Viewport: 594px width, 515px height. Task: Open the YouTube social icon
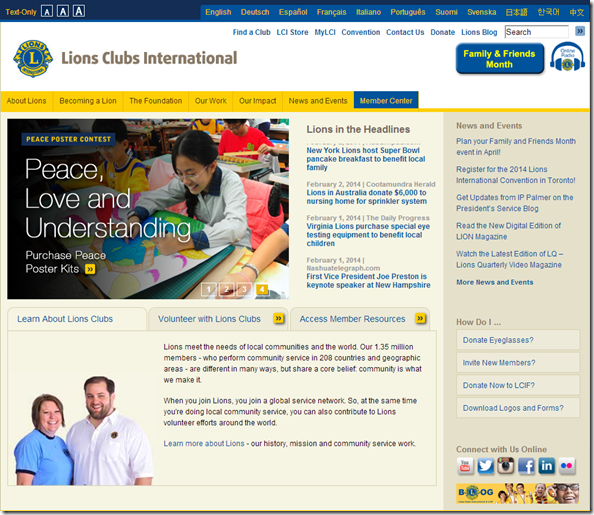[465, 466]
